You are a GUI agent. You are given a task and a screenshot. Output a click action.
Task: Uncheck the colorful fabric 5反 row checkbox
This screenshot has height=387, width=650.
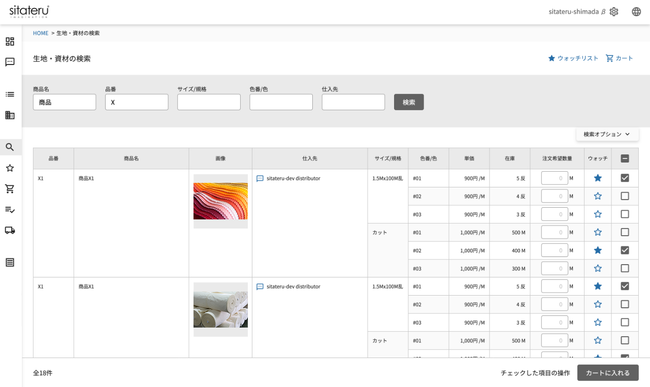click(x=625, y=178)
